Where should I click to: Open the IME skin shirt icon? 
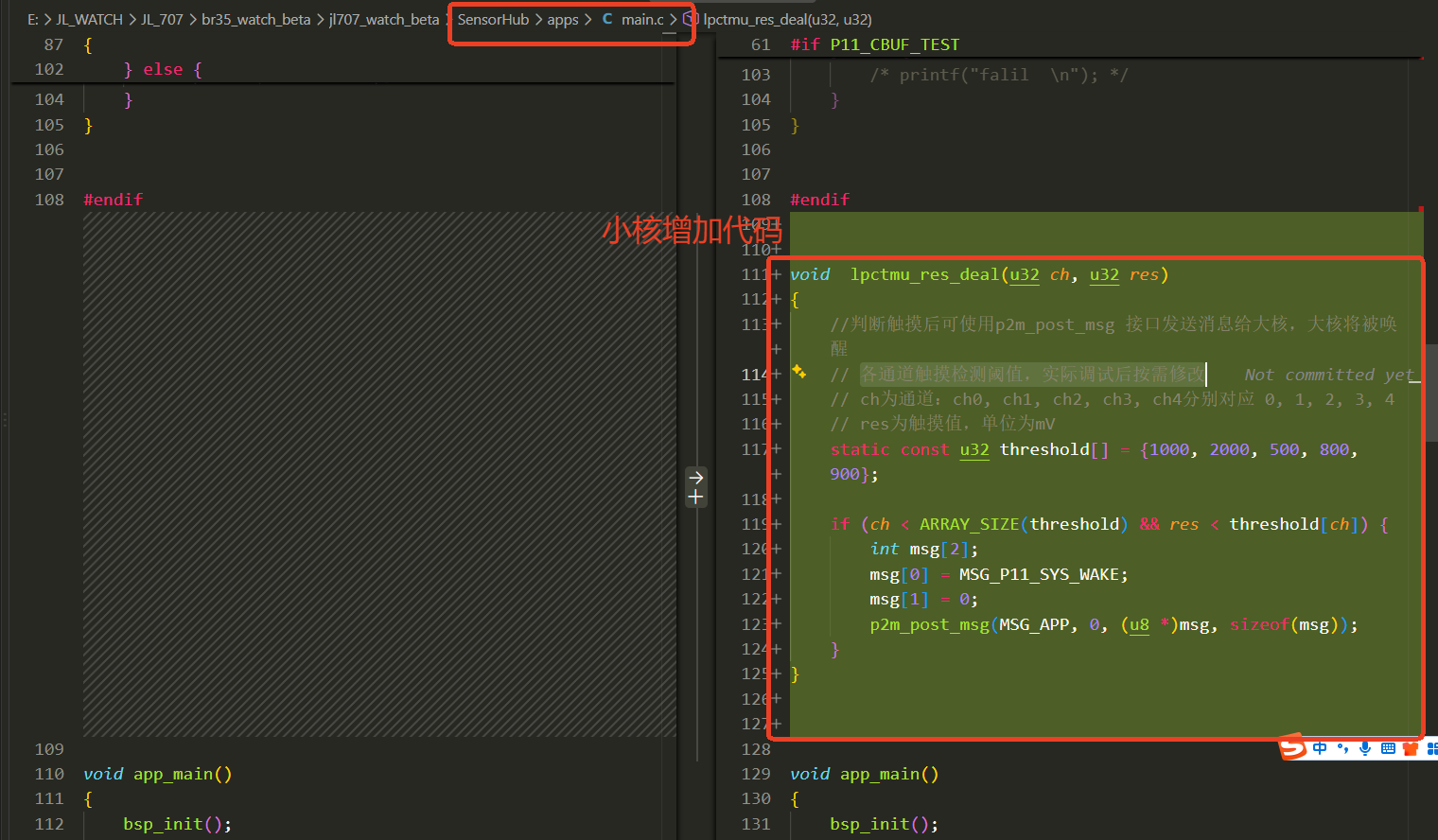click(x=1411, y=748)
